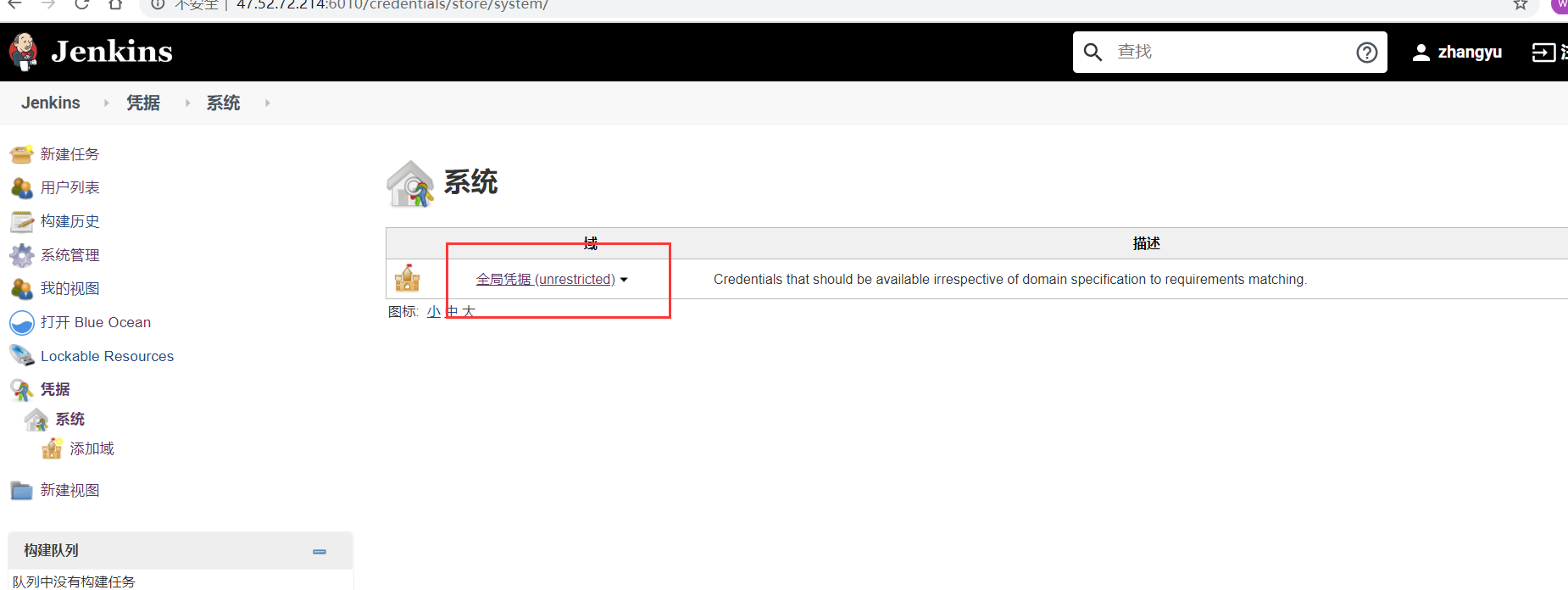Go to Jenkins breadcrumb item
The width and height of the screenshot is (1568, 590).
(51, 103)
